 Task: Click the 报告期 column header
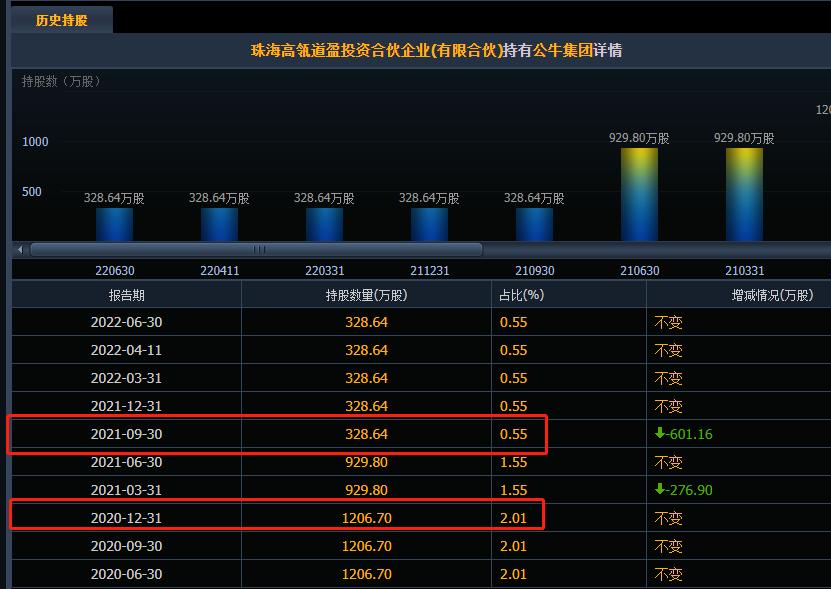pos(126,295)
